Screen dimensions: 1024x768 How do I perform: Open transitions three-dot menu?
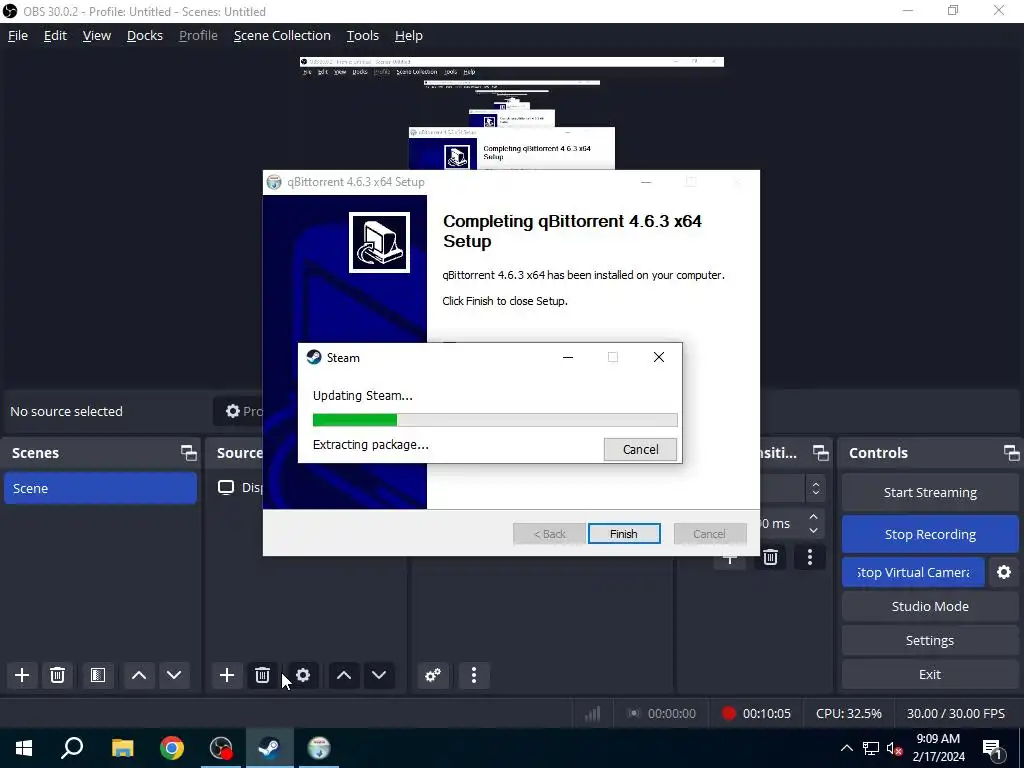[810, 557]
